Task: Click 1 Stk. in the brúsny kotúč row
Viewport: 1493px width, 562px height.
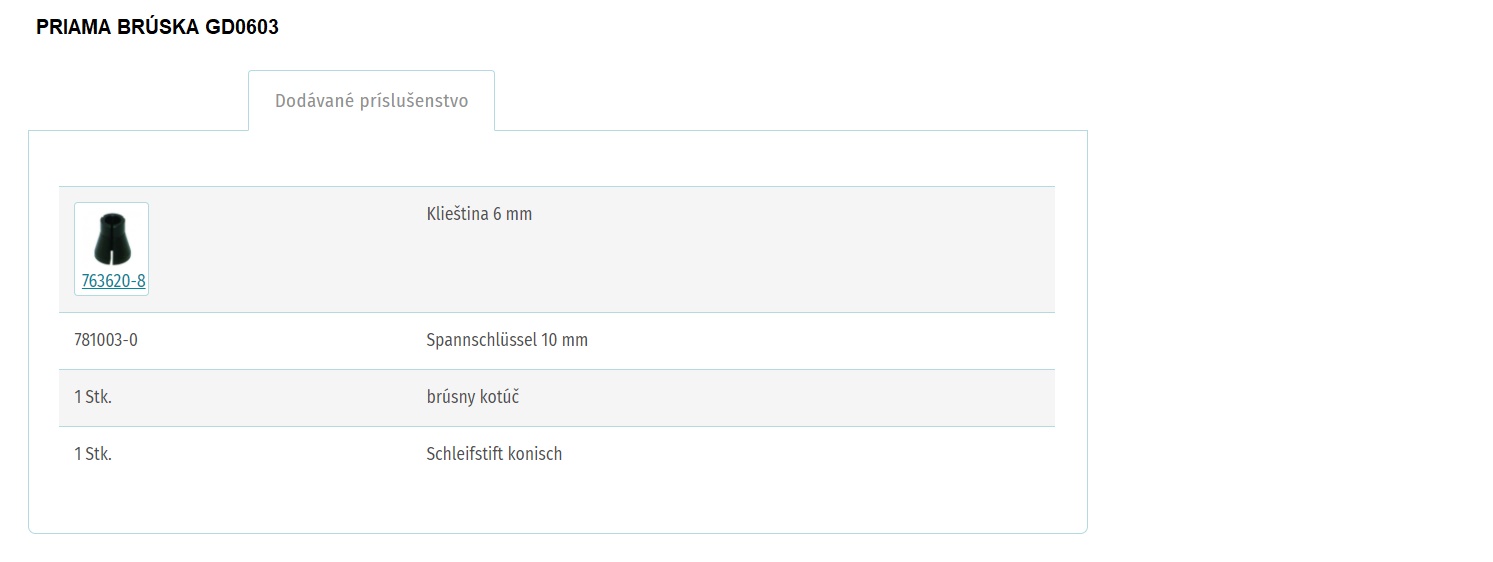Action: (x=93, y=397)
